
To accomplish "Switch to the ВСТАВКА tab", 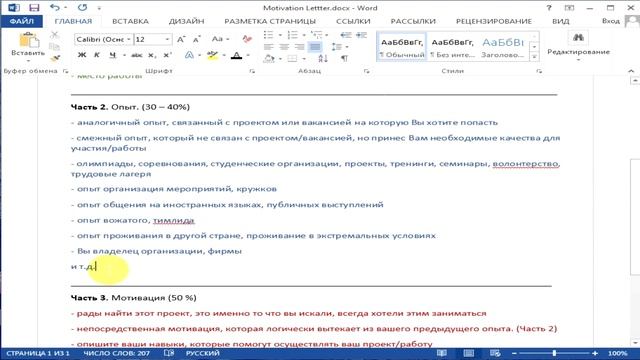I will tap(130, 21).
